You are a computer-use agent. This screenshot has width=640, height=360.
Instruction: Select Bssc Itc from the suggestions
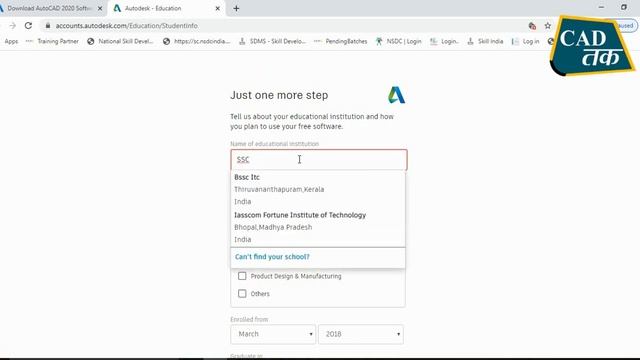[318, 189]
